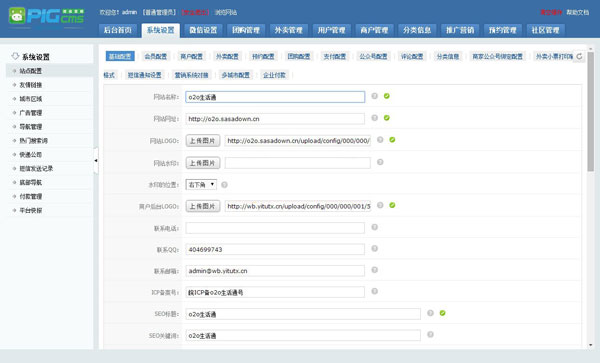600x363 pixels.
Task: Click the main panel vertical scrollbar thumb
Action: tap(591, 112)
